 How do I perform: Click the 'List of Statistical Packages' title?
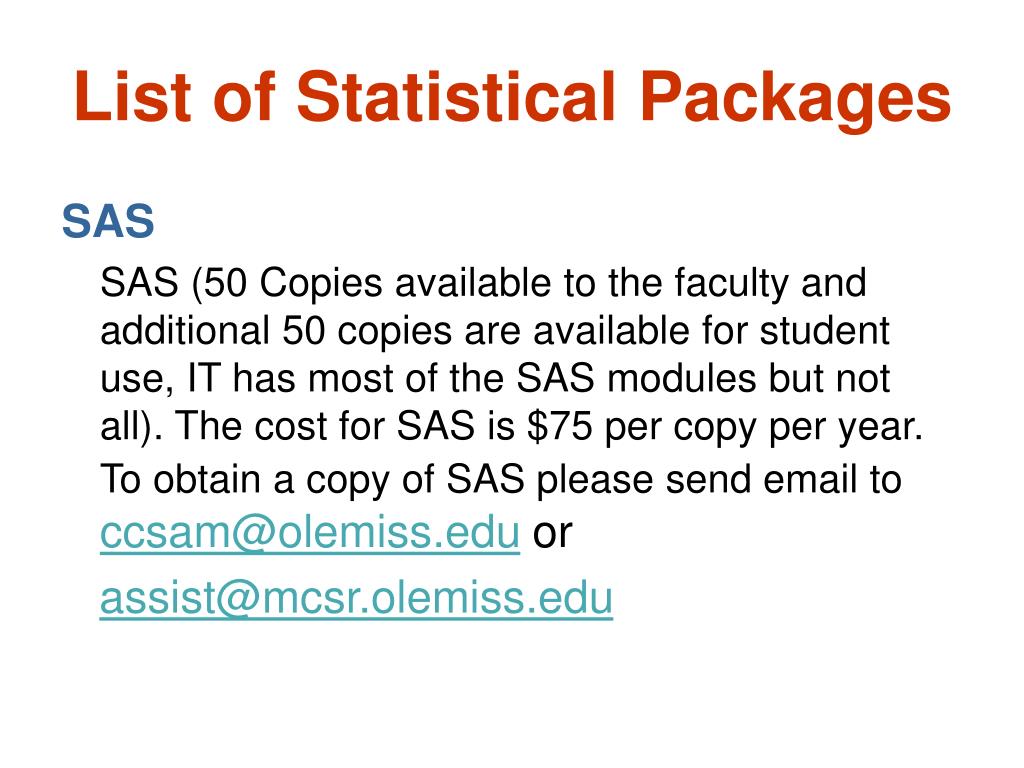[x=513, y=98]
